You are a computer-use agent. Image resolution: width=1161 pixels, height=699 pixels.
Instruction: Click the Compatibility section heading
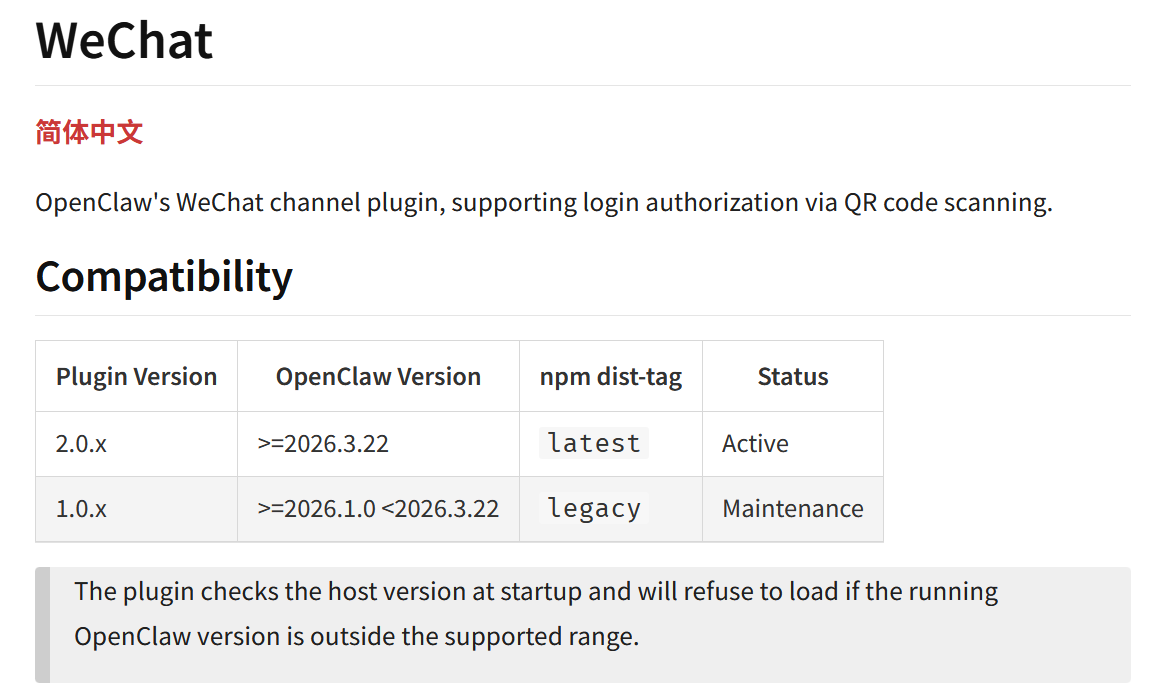point(164,277)
